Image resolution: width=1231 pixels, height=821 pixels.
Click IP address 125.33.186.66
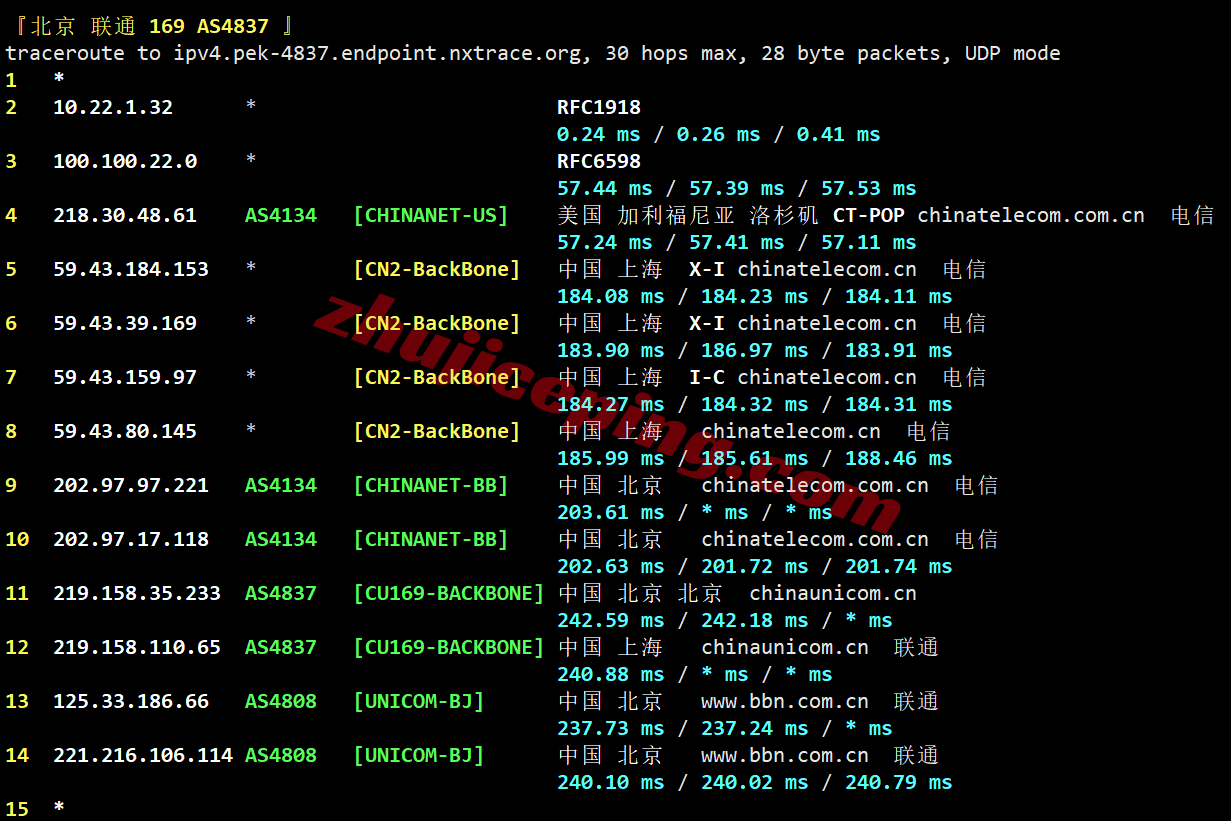pyautogui.click(x=131, y=701)
